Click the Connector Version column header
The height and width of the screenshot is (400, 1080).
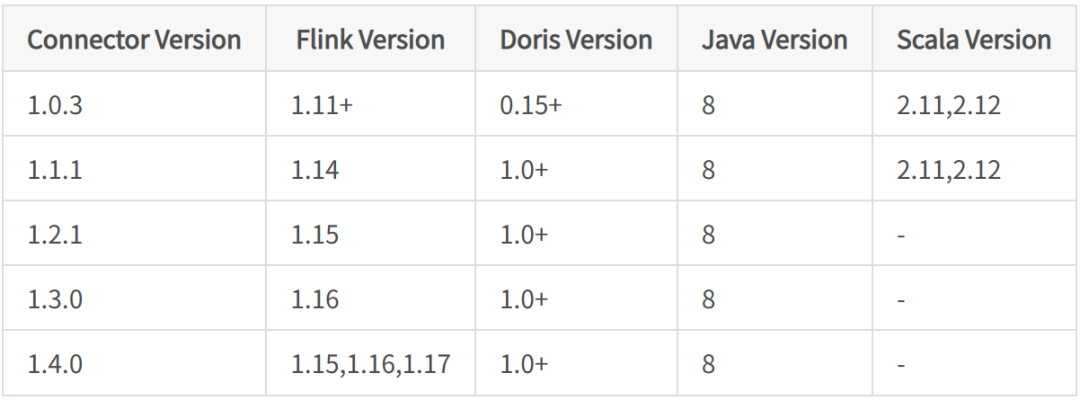[x=134, y=41]
